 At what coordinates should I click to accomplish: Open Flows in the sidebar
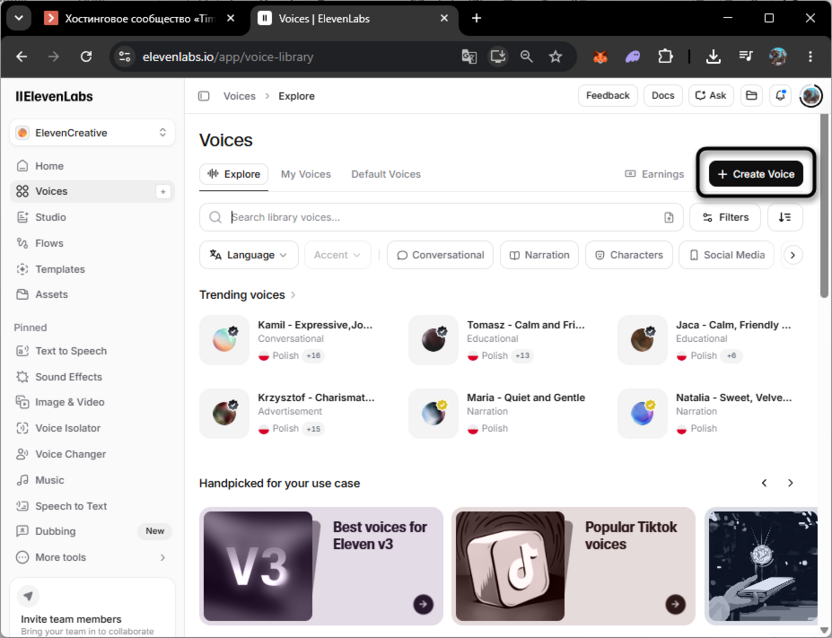92,243
